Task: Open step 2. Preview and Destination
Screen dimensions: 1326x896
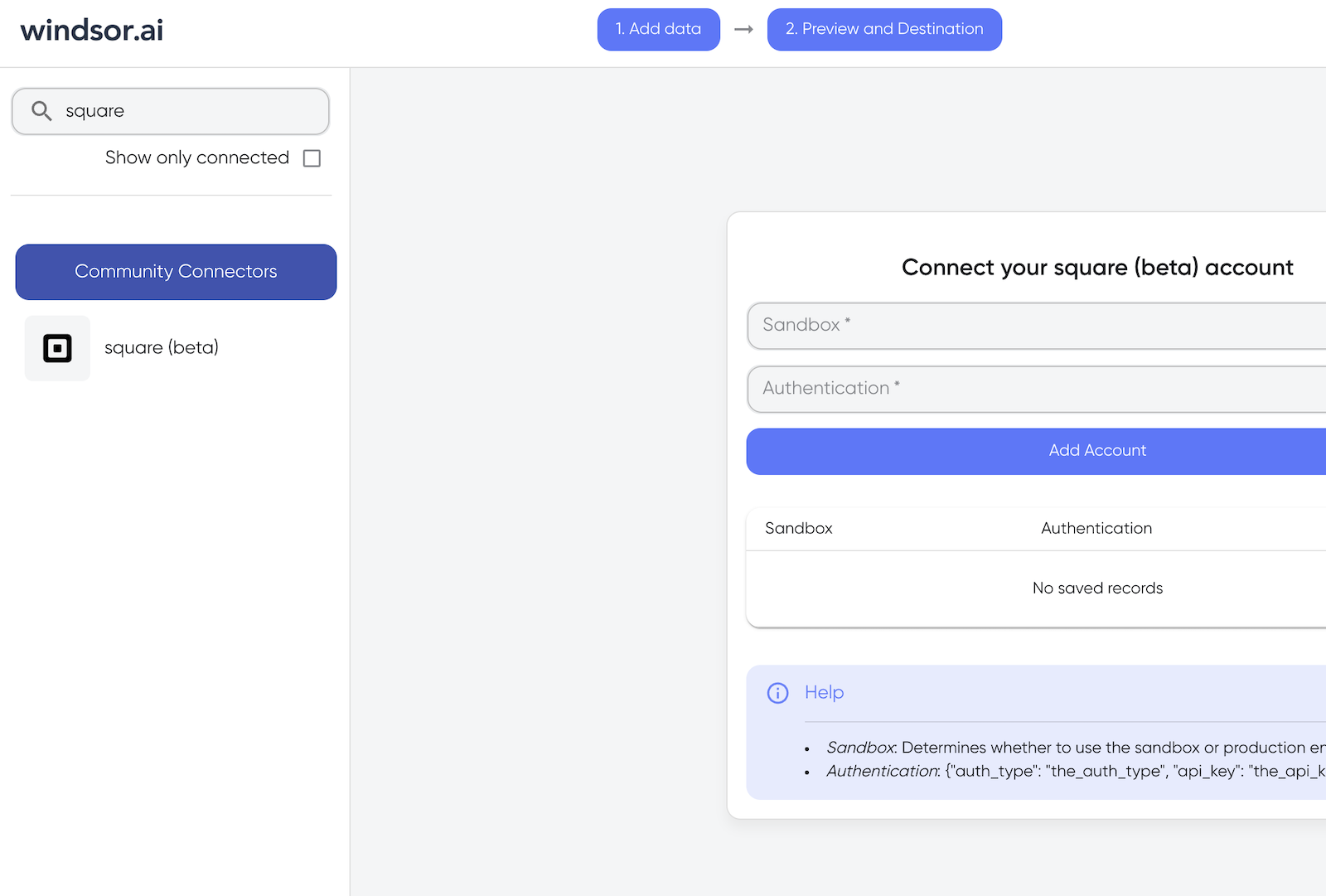Action: [884, 30]
